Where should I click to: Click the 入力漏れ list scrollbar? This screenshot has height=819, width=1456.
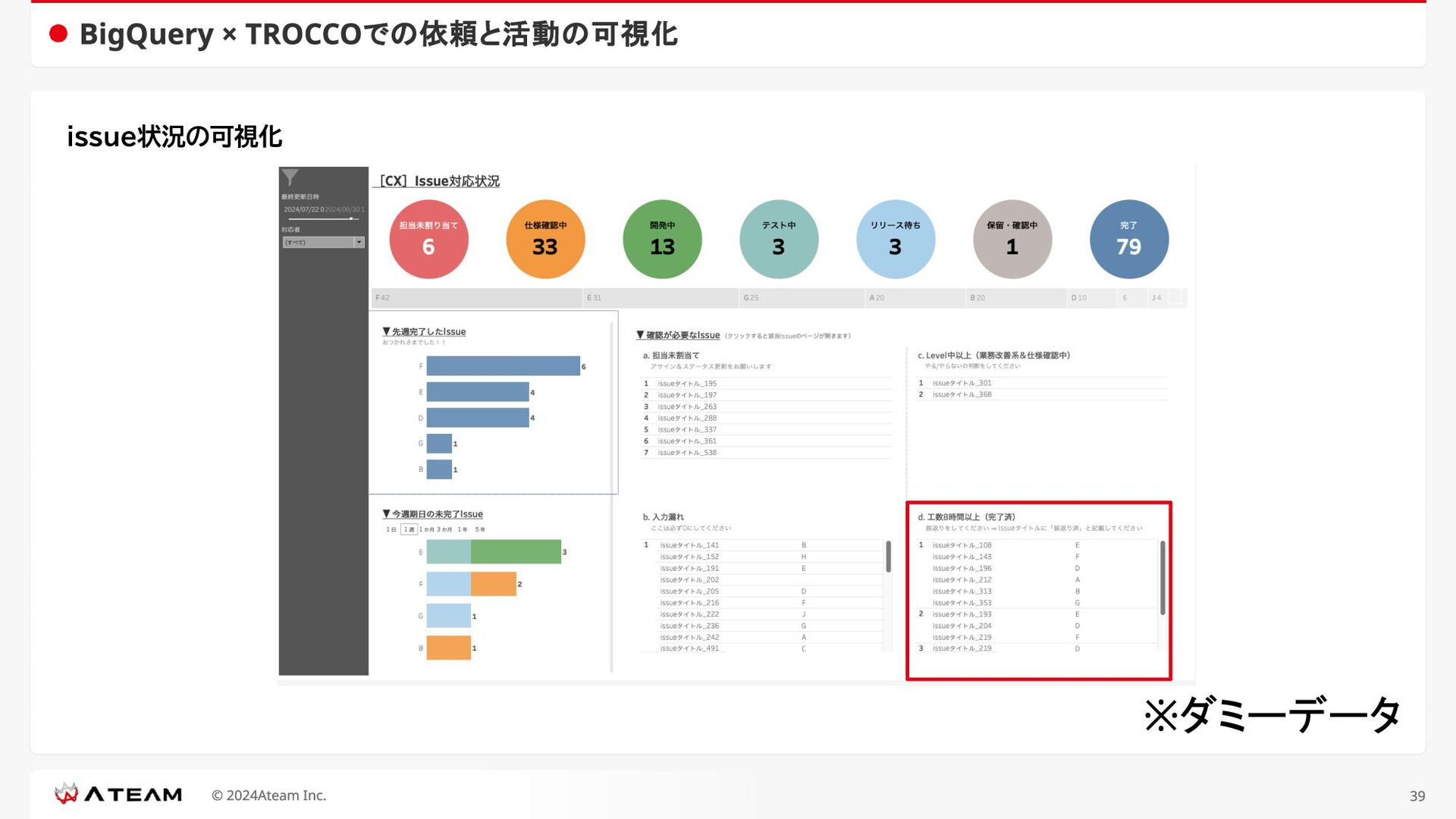pos(888,557)
